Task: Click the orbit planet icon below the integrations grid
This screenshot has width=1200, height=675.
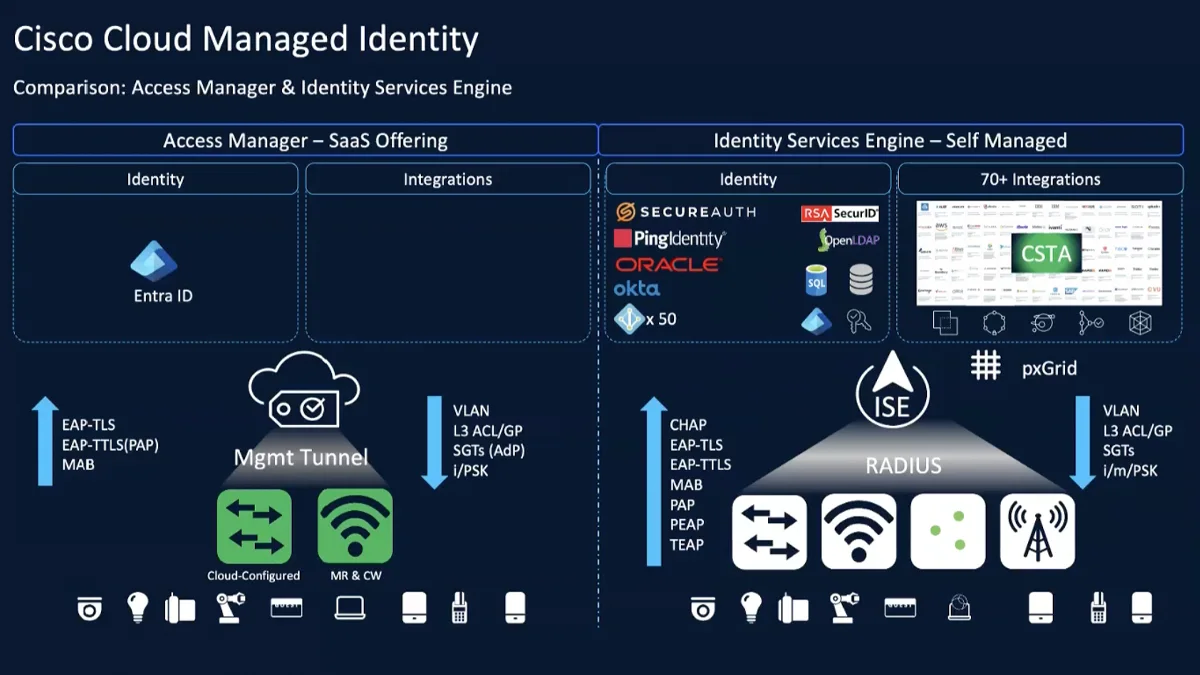Action: 1042,323
